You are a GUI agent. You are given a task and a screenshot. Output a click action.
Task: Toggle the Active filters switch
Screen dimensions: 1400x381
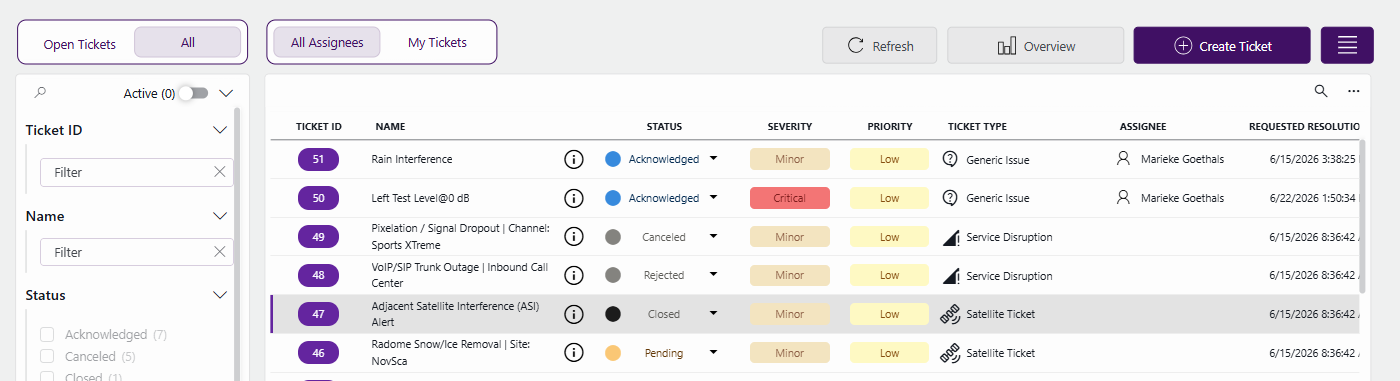pyautogui.click(x=193, y=93)
